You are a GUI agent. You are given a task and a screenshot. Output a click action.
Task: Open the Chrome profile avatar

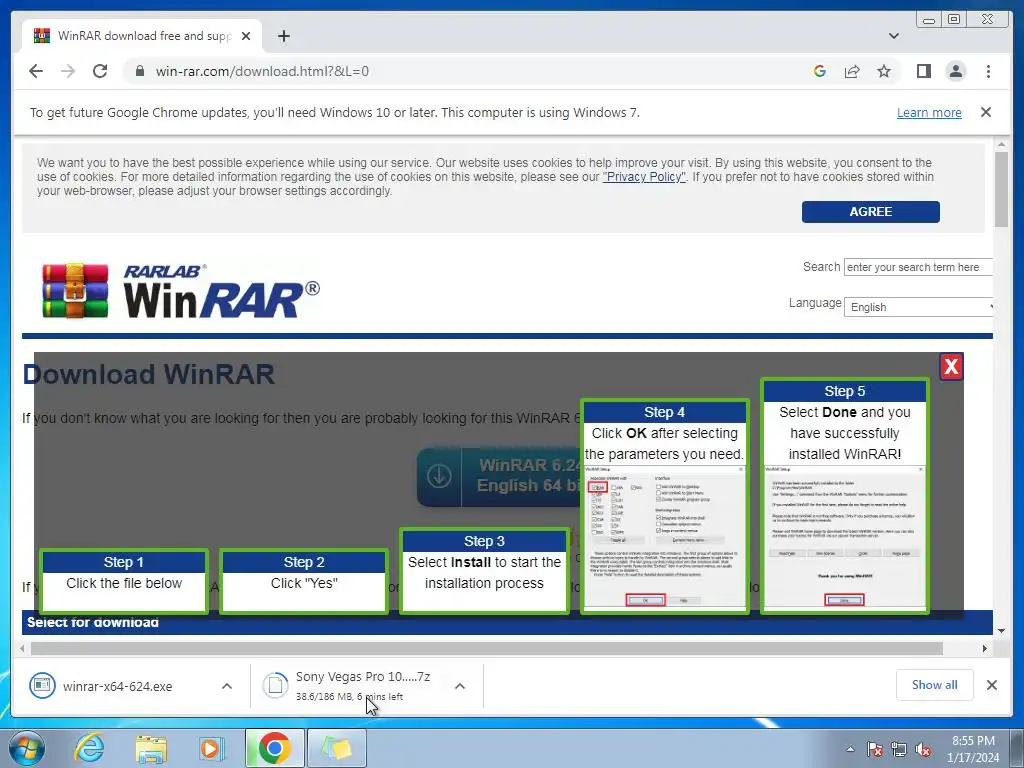[x=955, y=71]
